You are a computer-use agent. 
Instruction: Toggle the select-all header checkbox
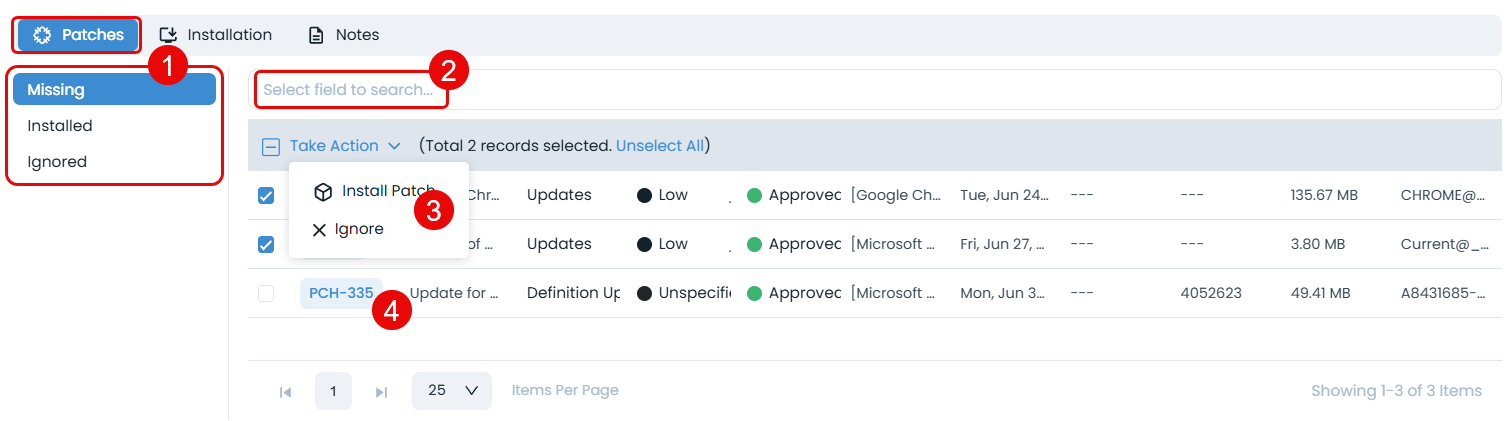pyautogui.click(x=271, y=147)
